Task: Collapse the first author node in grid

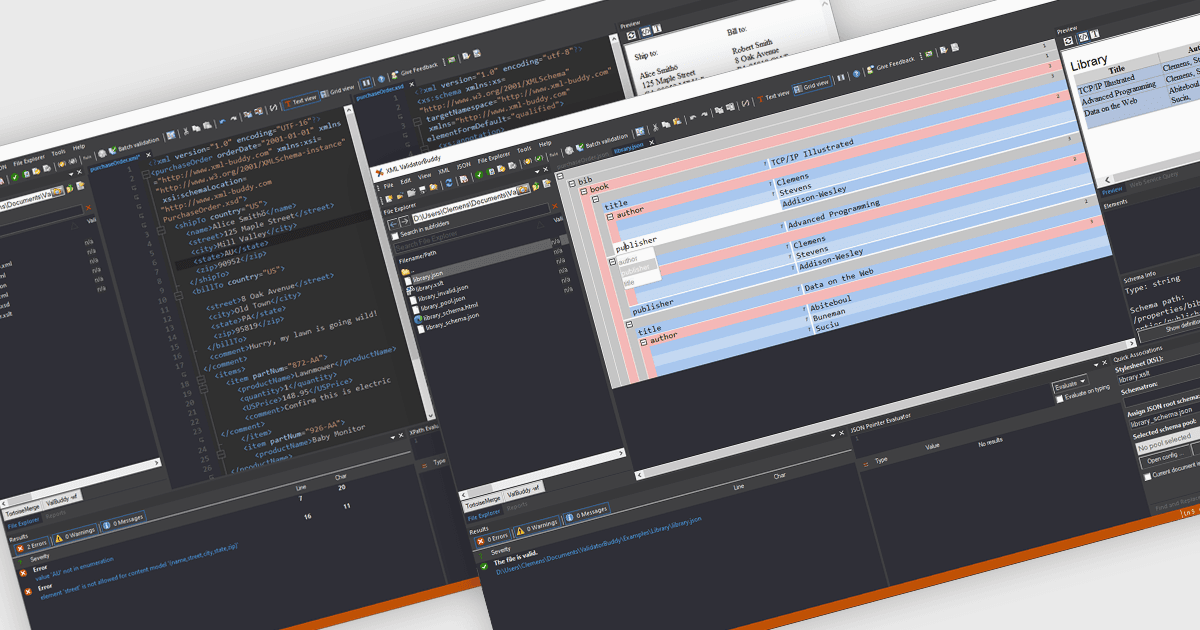Action: coord(610,217)
